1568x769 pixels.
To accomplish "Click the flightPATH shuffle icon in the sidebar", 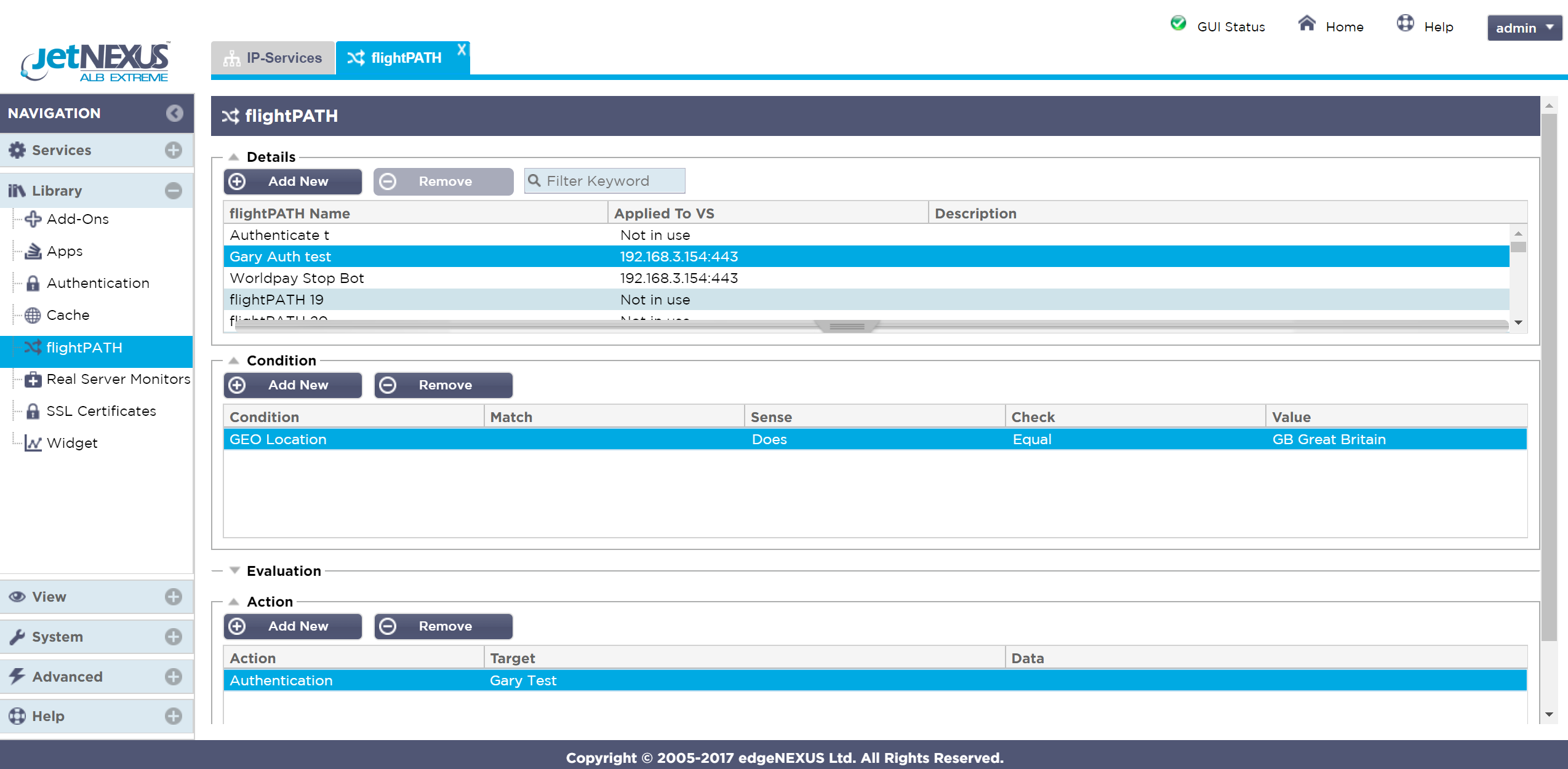I will coord(33,348).
